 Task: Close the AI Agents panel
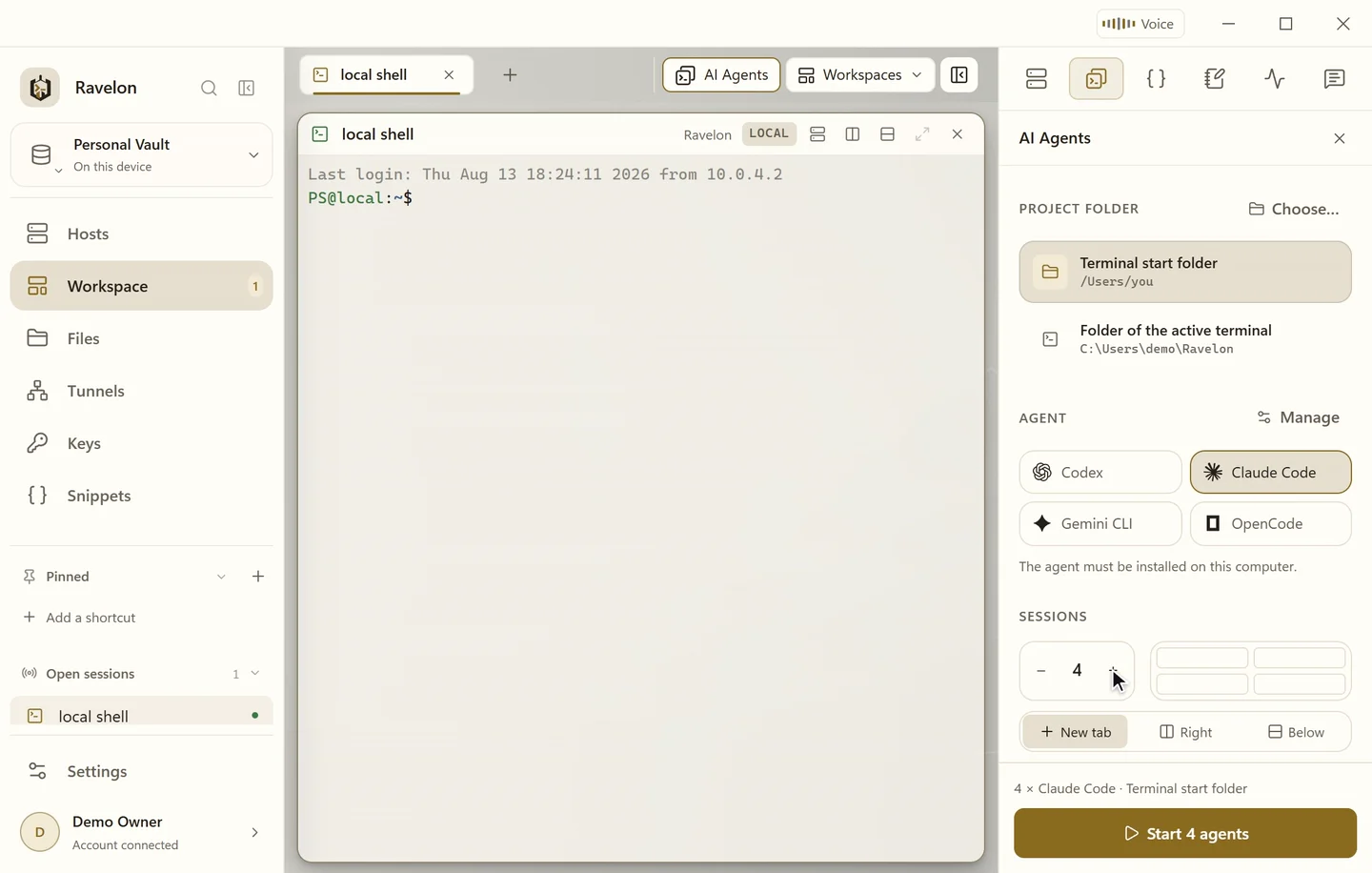[x=1340, y=138]
